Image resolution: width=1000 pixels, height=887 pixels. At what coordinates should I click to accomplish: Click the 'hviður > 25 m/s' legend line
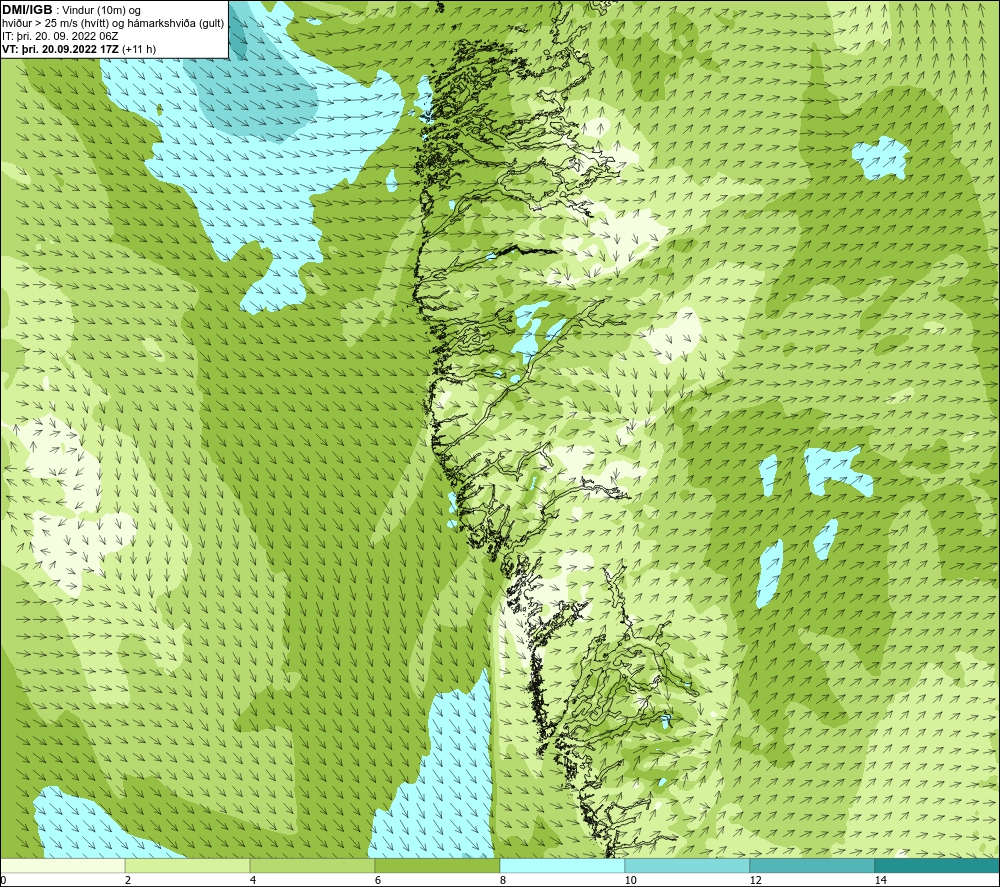[113, 23]
